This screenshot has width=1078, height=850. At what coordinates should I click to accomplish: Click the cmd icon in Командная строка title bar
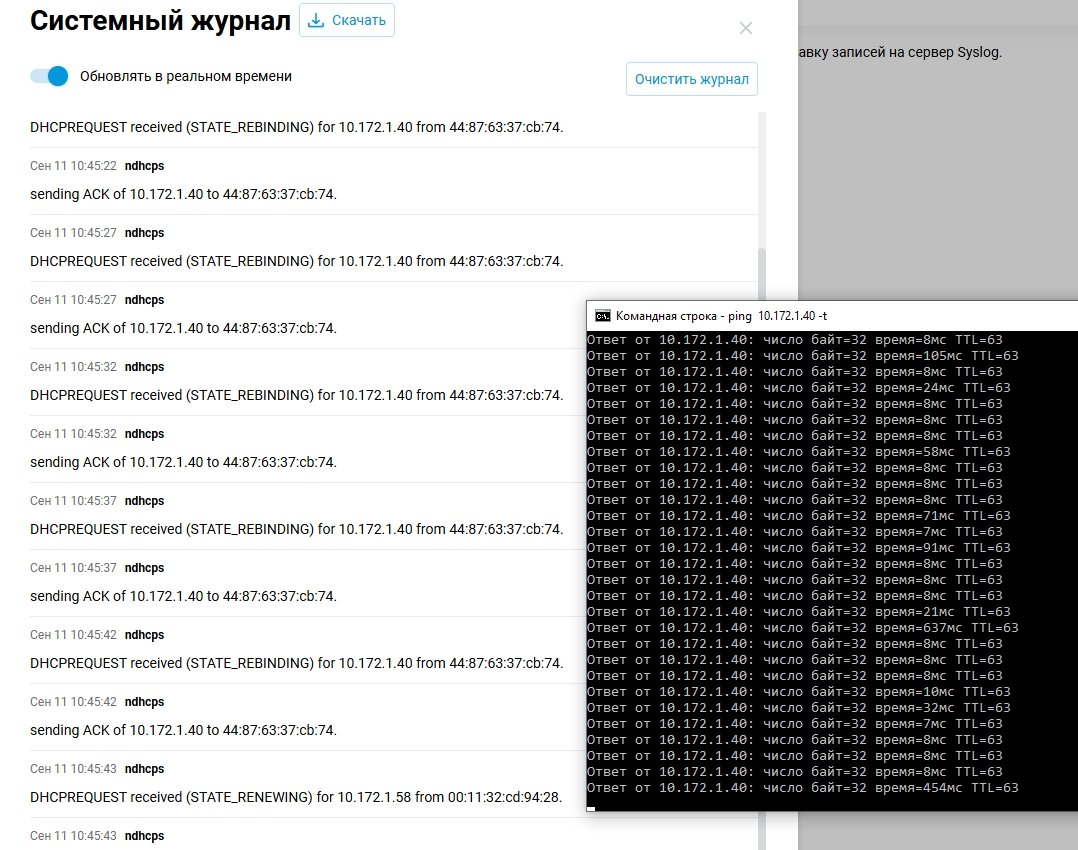point(603,316)
